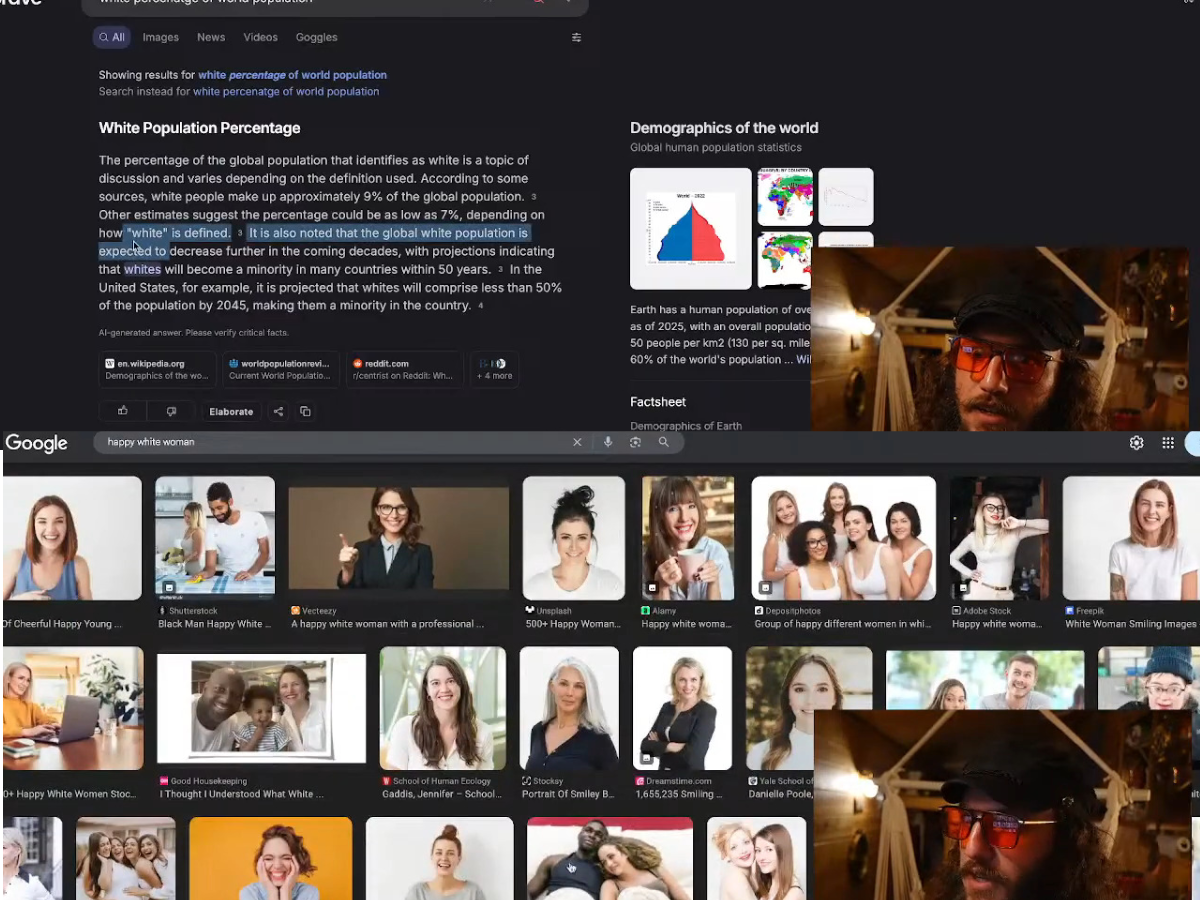Open the couple on red background image

[610, 858]
